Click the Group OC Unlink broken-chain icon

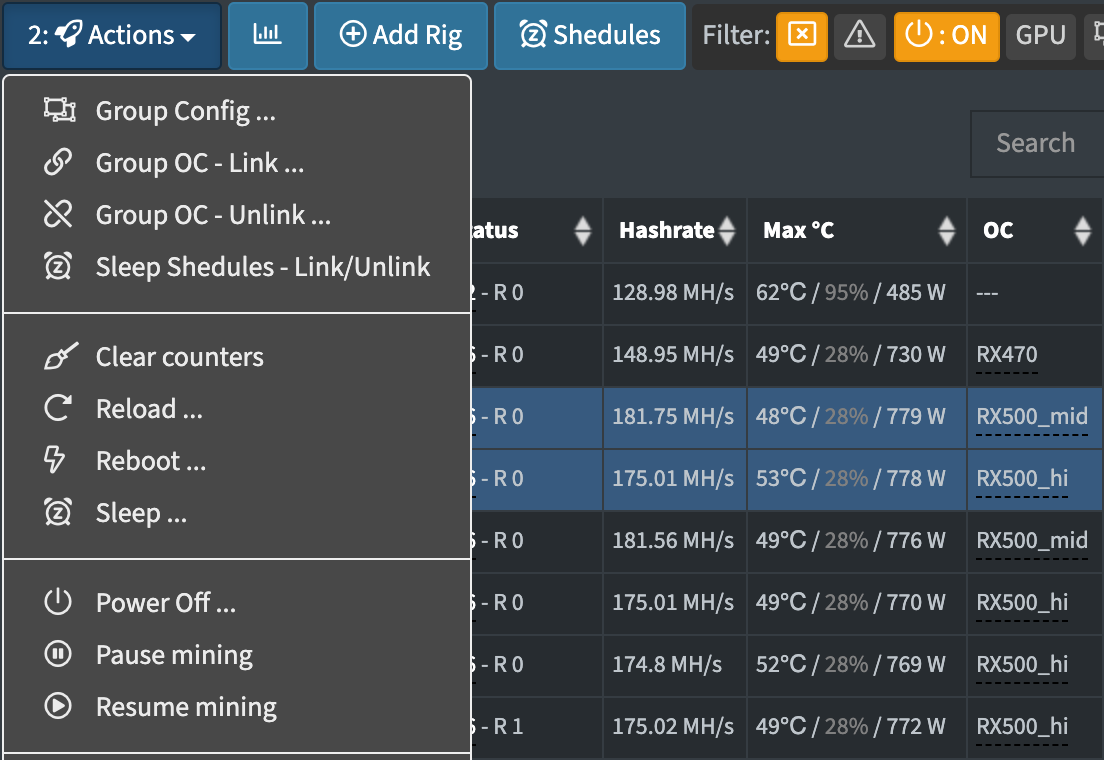[58, 214]
